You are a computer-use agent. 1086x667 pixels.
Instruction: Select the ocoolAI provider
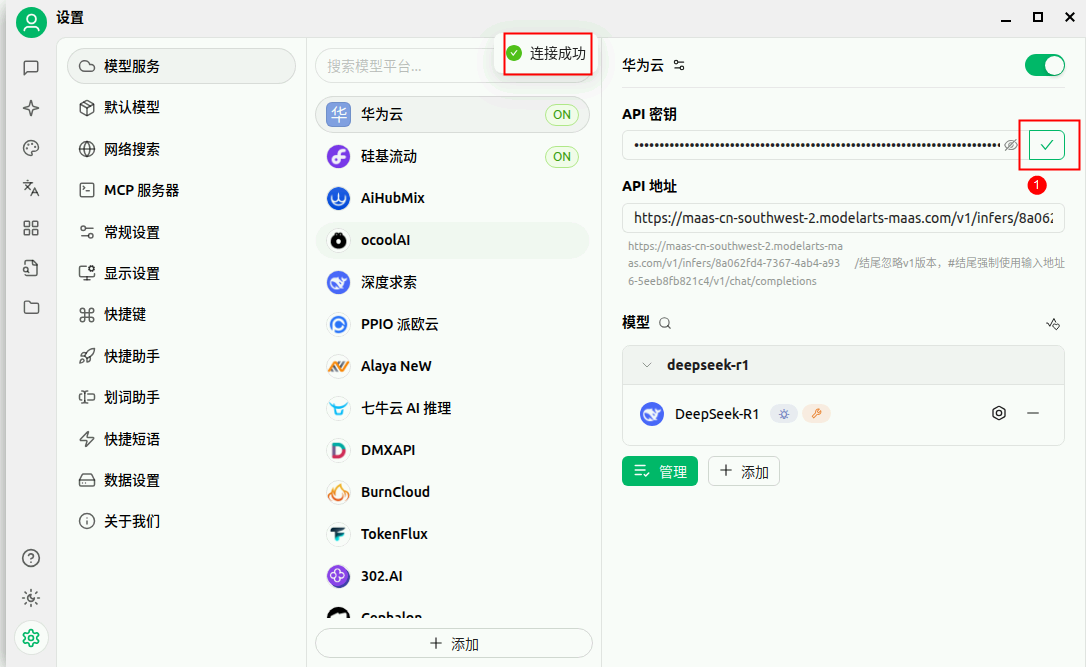(x=452, y=240)
